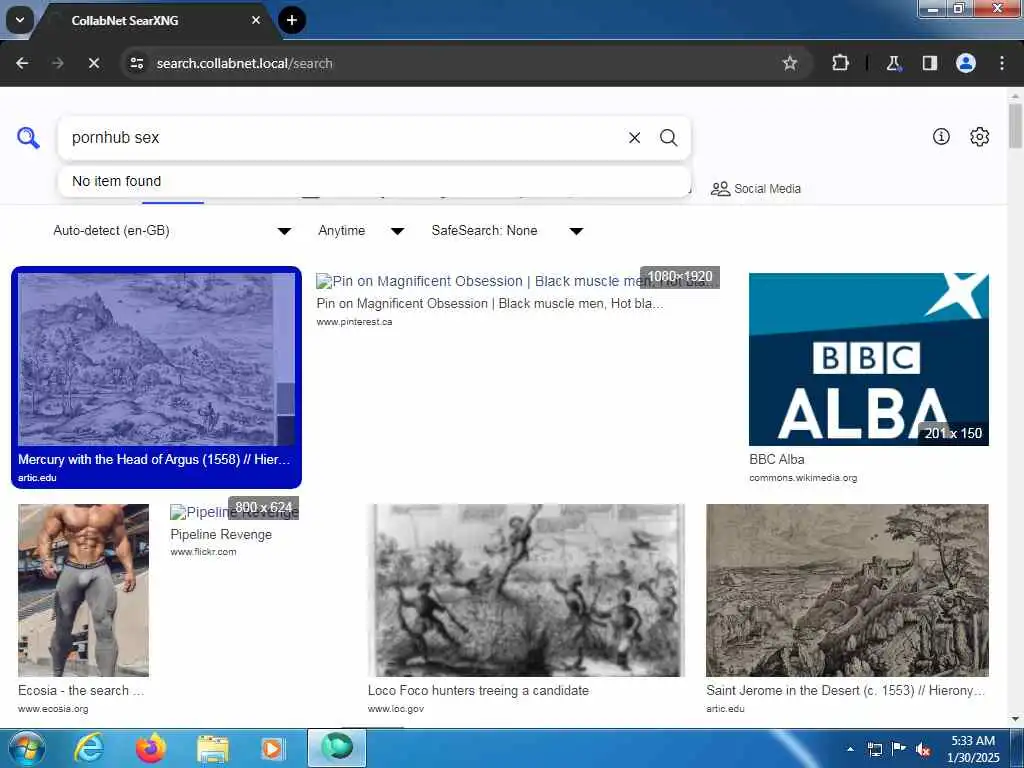Open preferences via the gear icon
The width and height of the screenshot is (1024, 768).
click(980, 136)
